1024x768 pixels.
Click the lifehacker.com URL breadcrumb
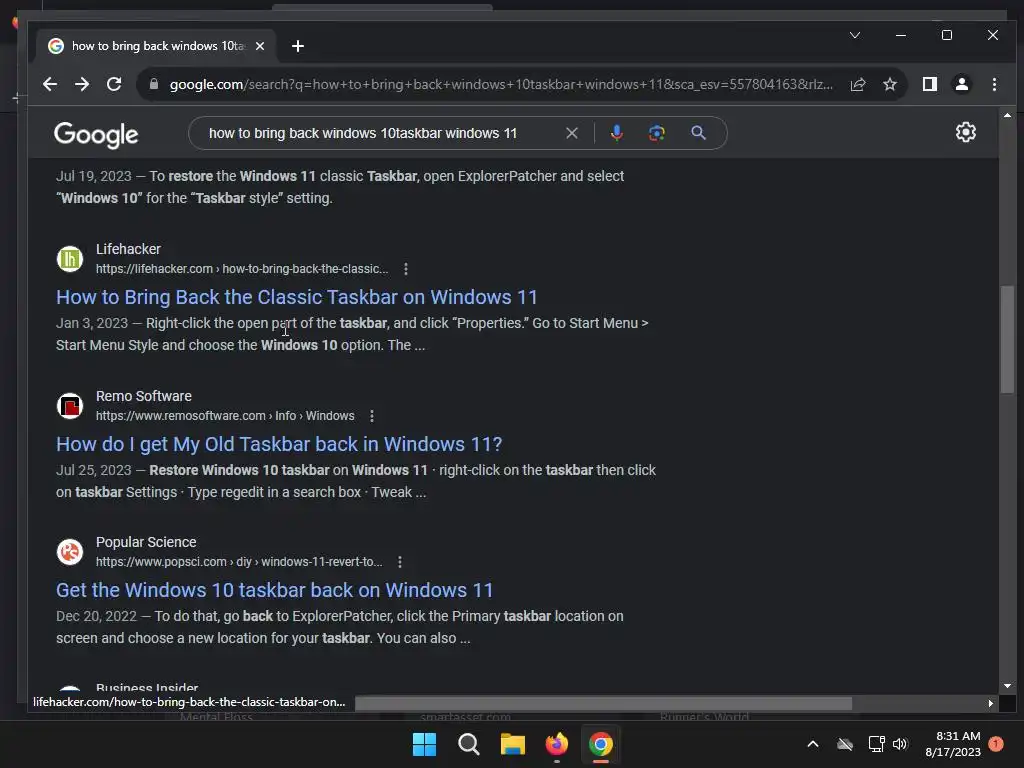[x=242, y=269]
